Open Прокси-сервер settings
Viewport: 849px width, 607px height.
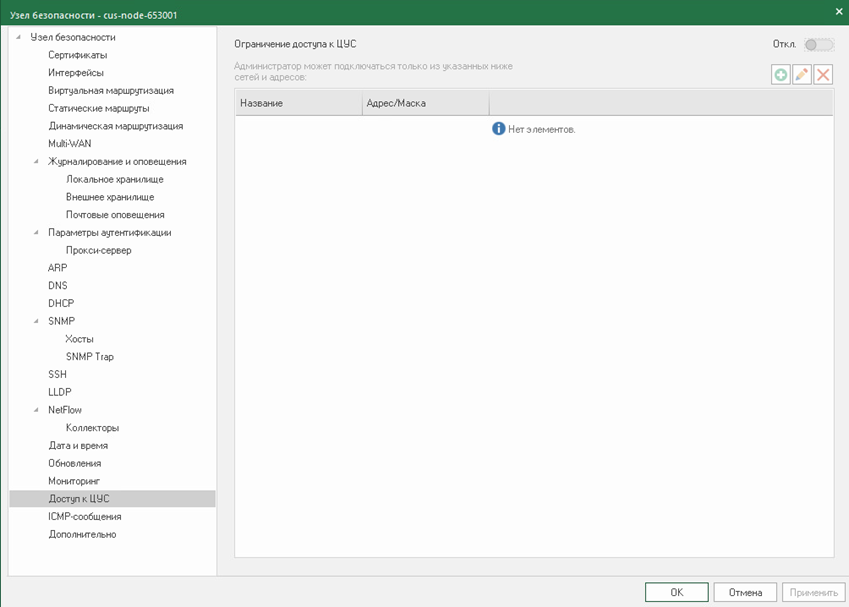tap(99, 250)
